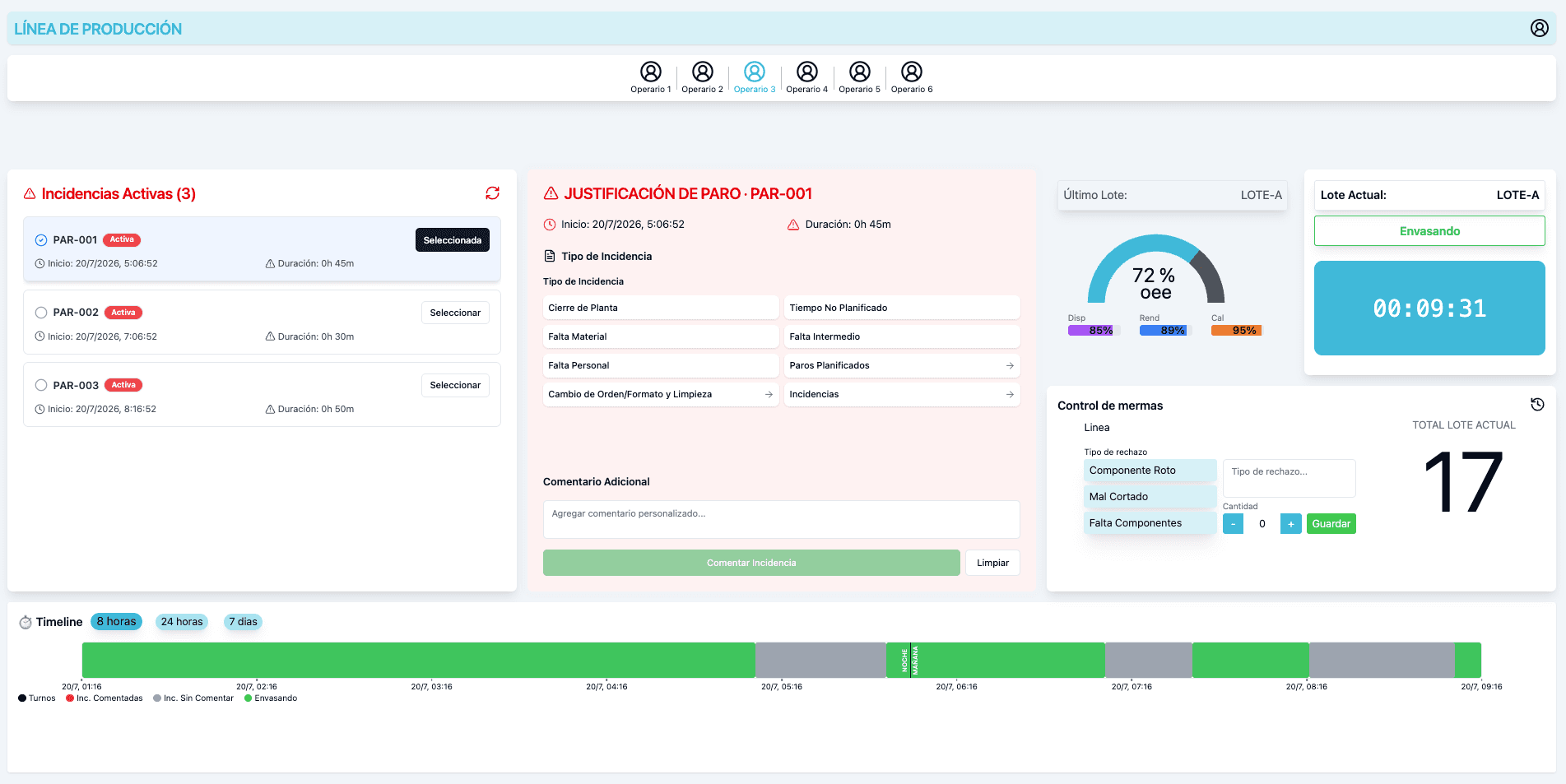This screenshot has width=1566, height=784.
Task: Toggle the PAR-001 checked circle
Action: coord(41,240)
